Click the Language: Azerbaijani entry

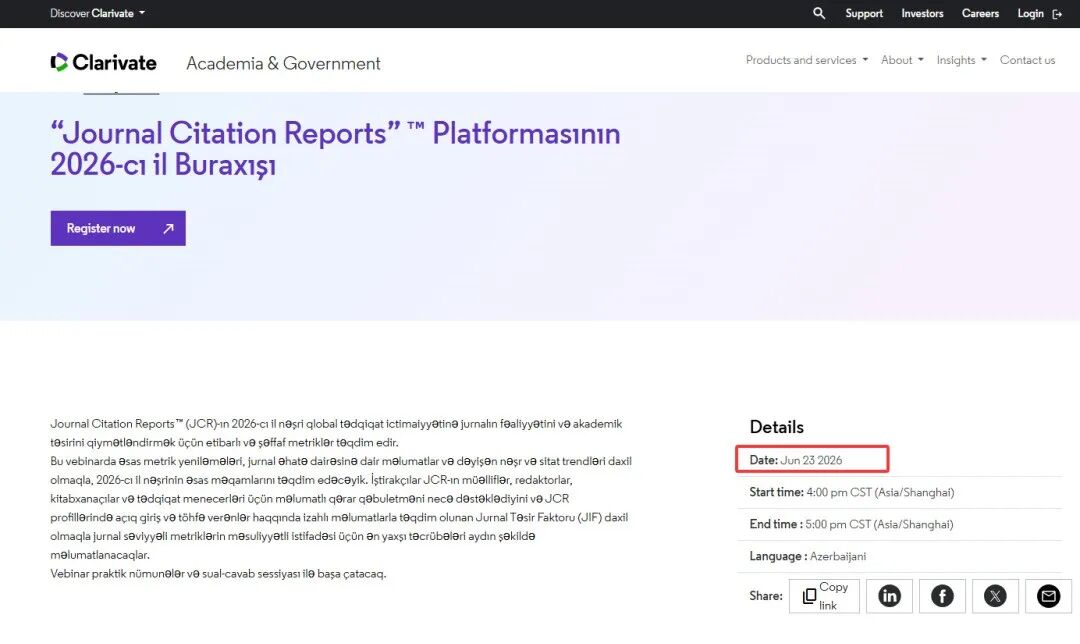coord(807,557)
